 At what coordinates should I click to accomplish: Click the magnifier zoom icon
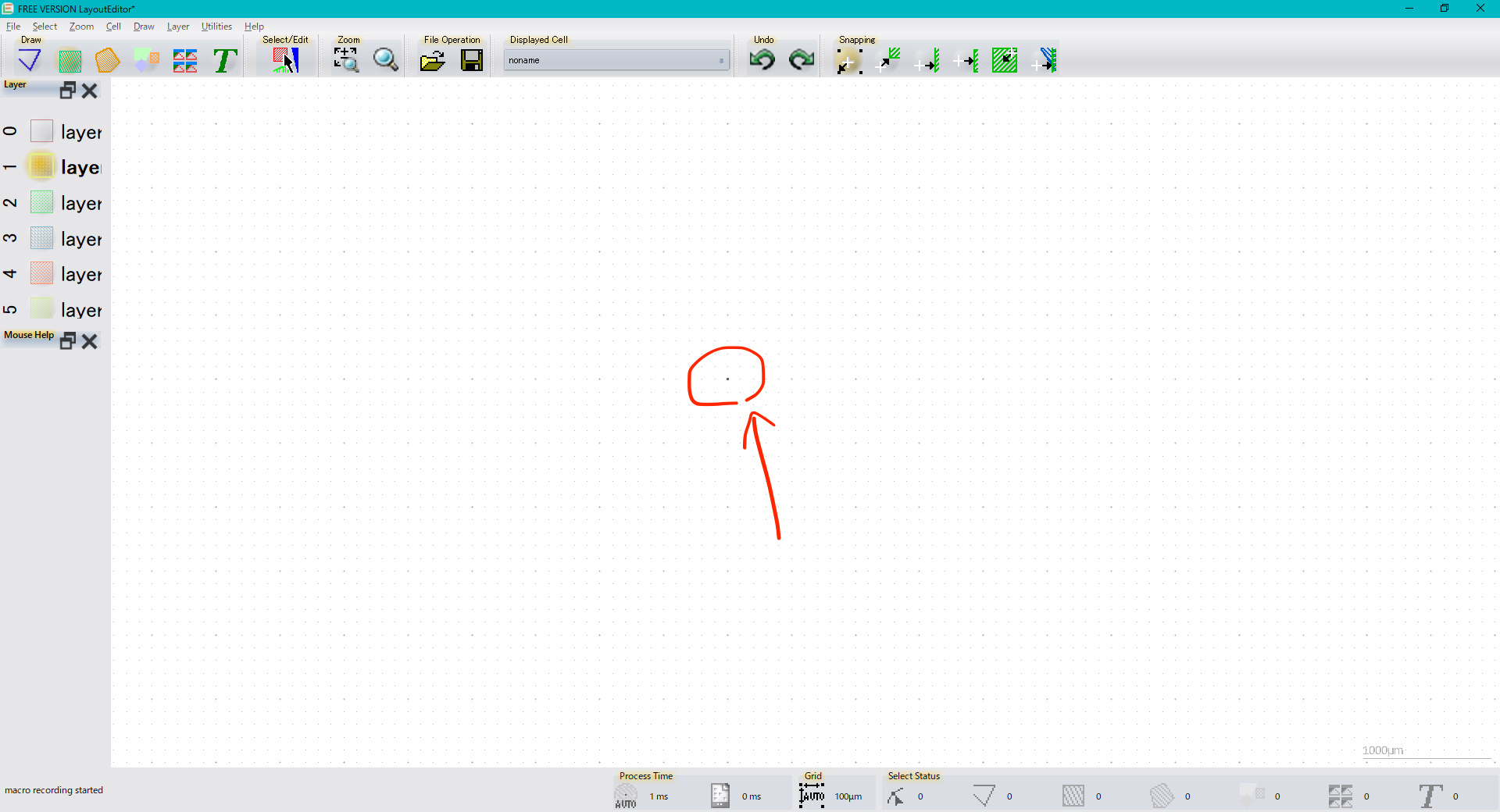point(385,60)
